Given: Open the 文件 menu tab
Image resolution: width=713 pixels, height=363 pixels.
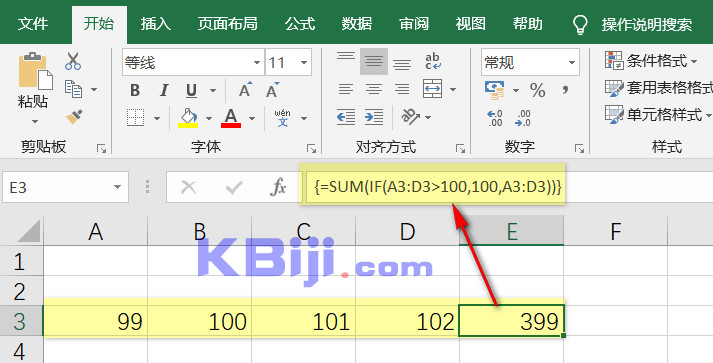Looking at the screenshot, I should [33, 24].
